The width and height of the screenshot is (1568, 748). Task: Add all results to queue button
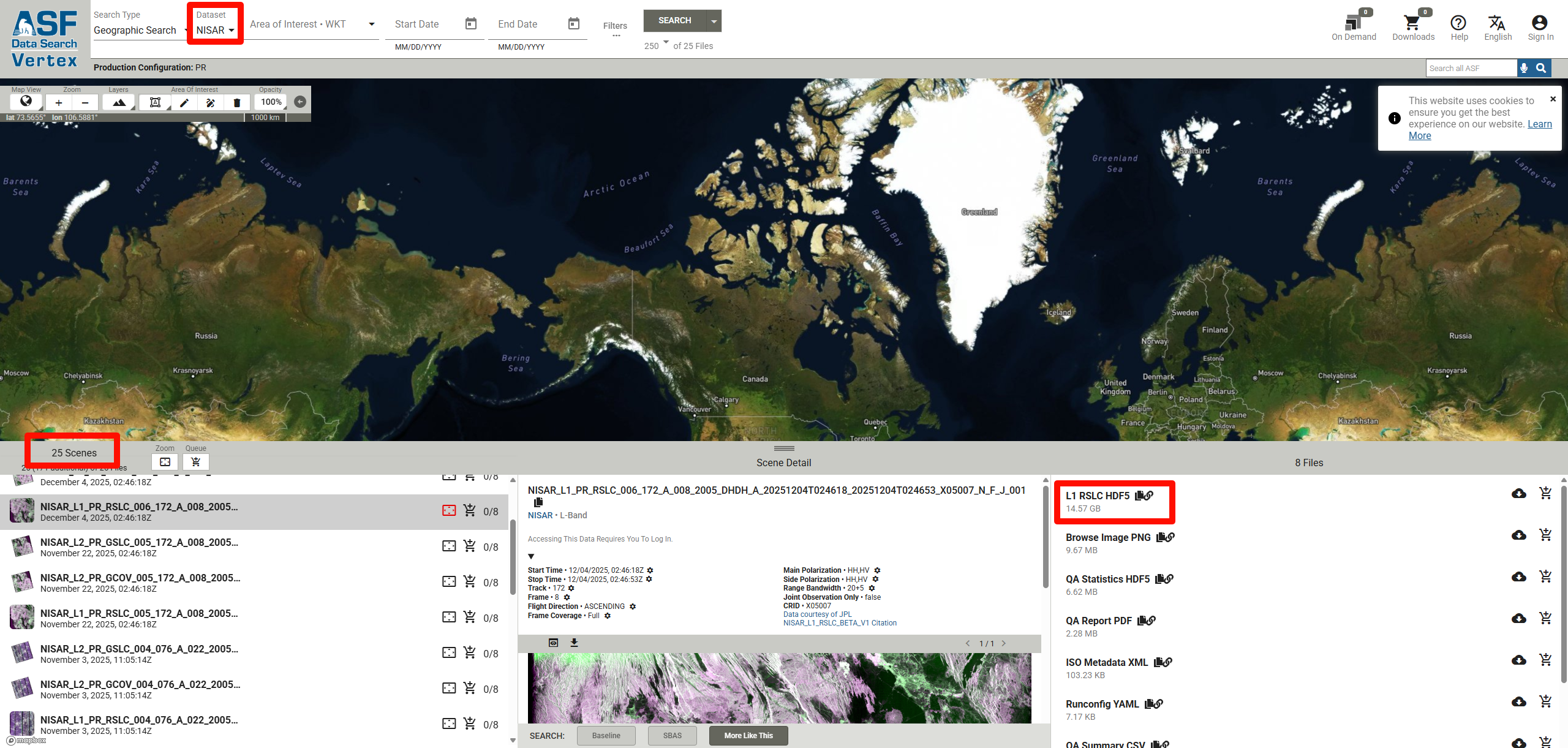click(195, 462)
